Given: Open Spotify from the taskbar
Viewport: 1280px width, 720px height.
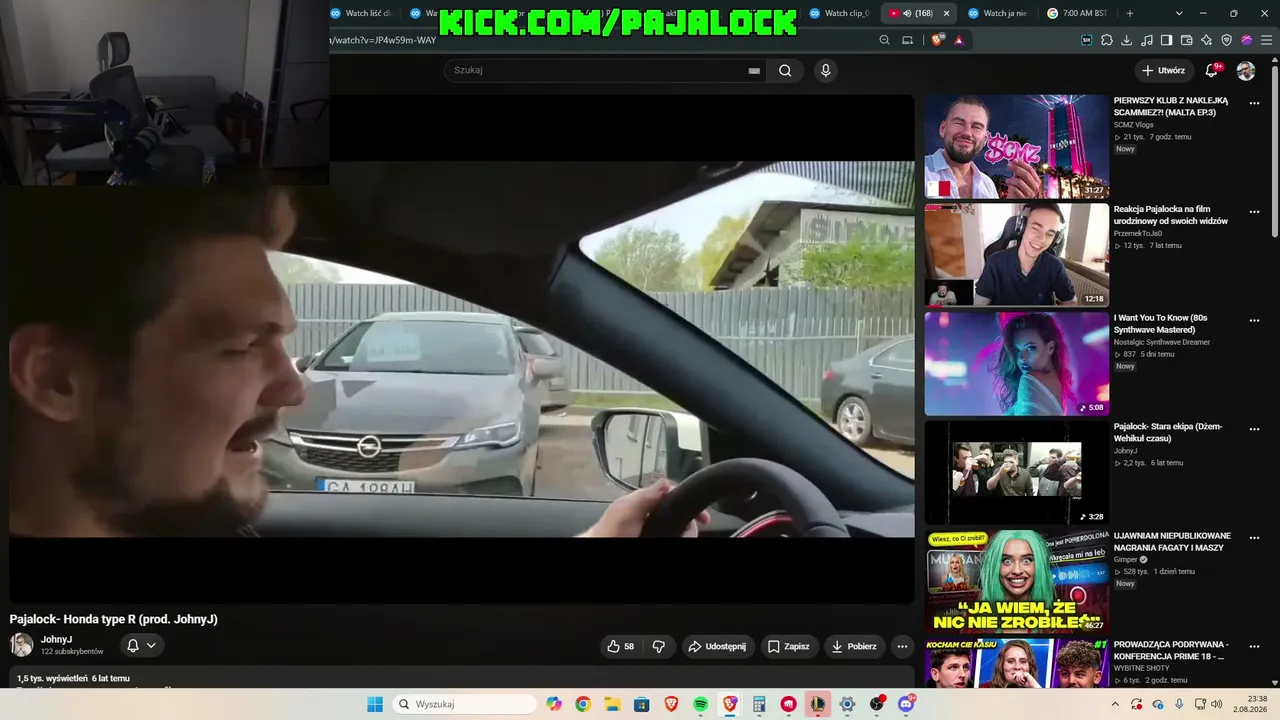Looking at the screenshot, I should (x=700, y=704).
